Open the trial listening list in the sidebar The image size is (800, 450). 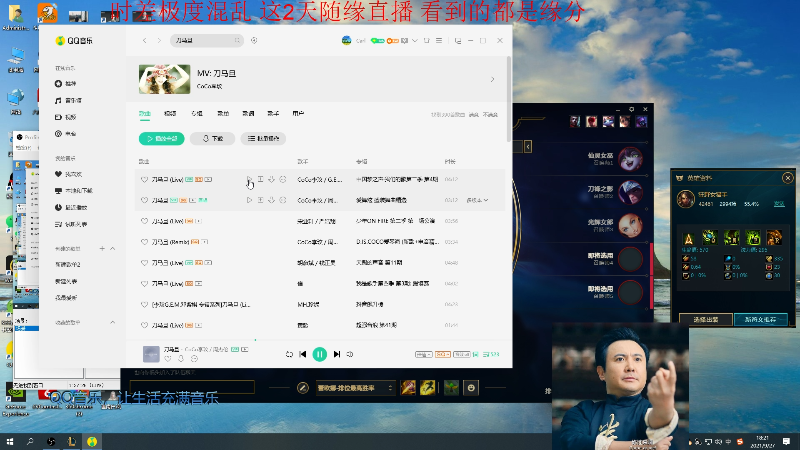[71, 224]
